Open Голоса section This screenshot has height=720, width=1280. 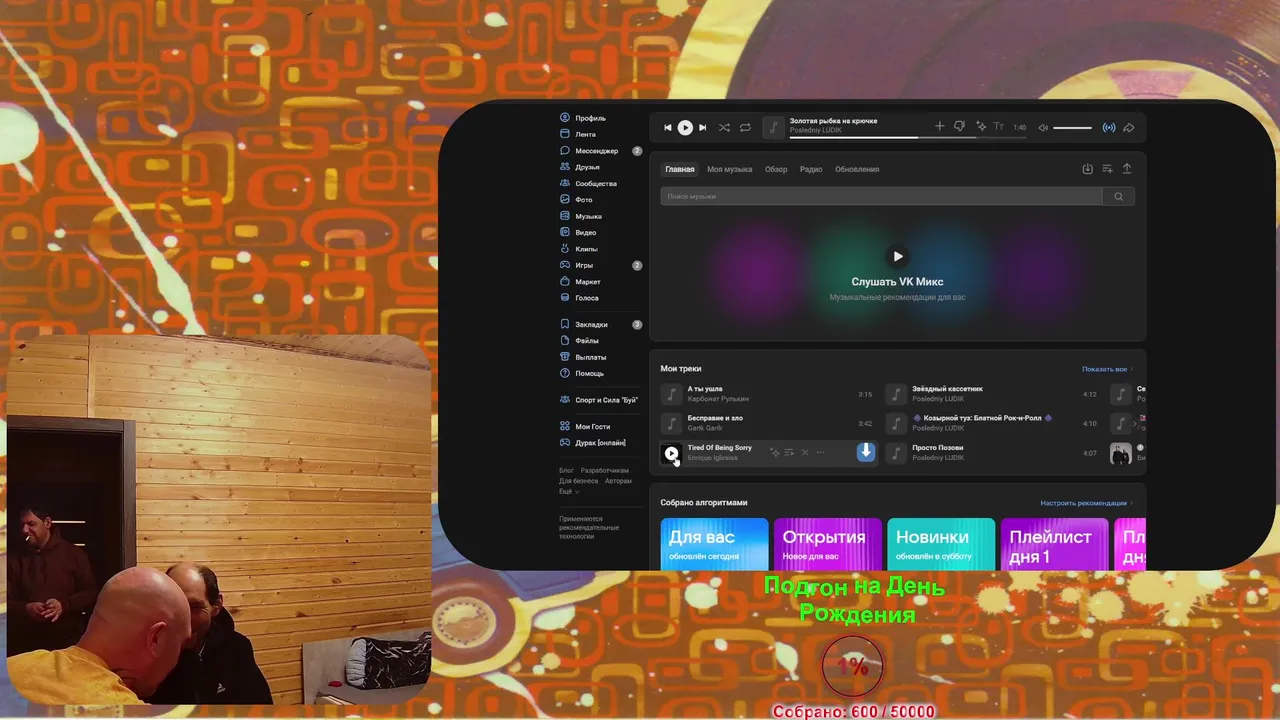(x=587, y=298)
